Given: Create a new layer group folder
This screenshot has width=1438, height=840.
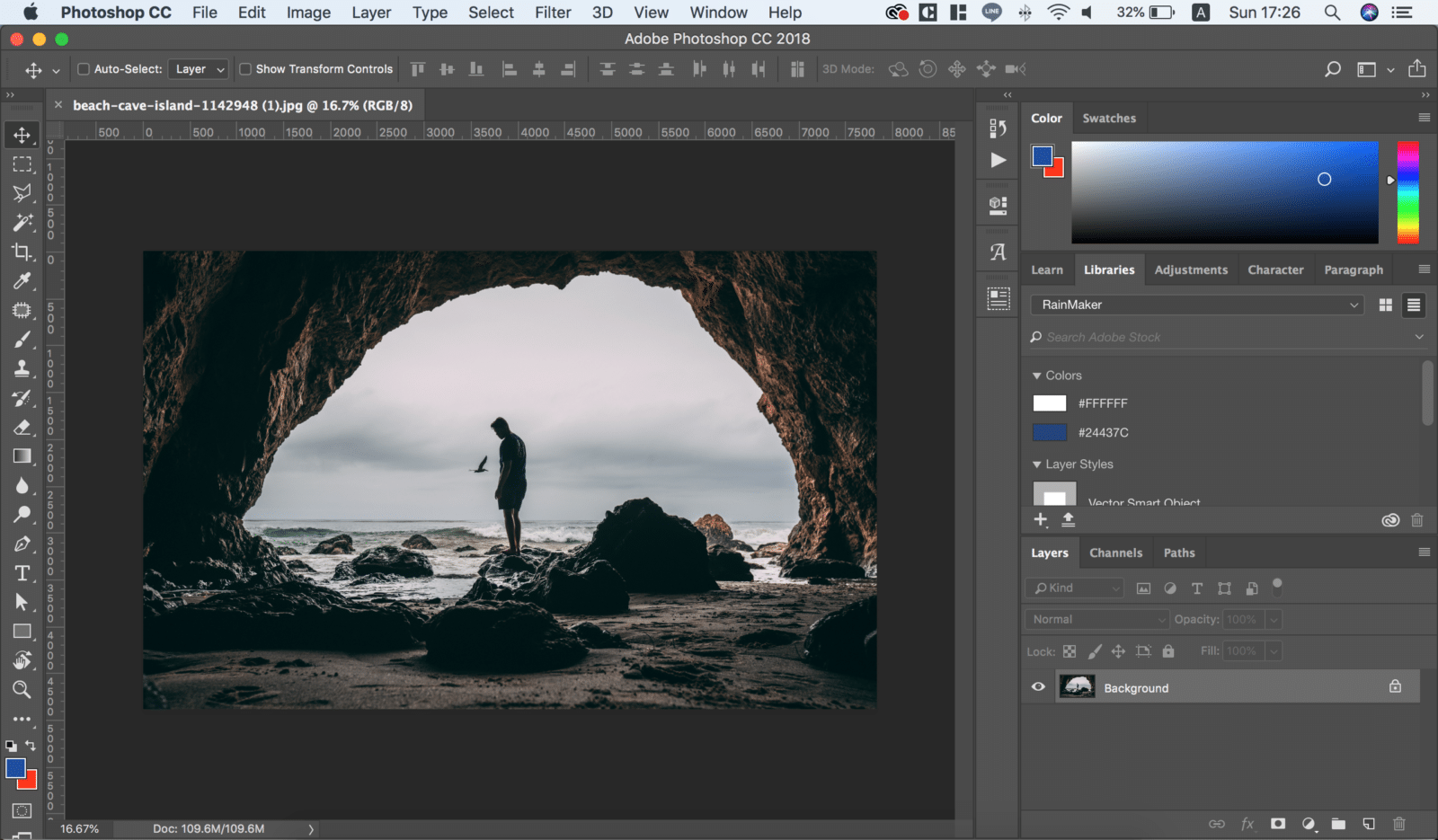Looking at the screenshot, I should tap(1338, 824).
